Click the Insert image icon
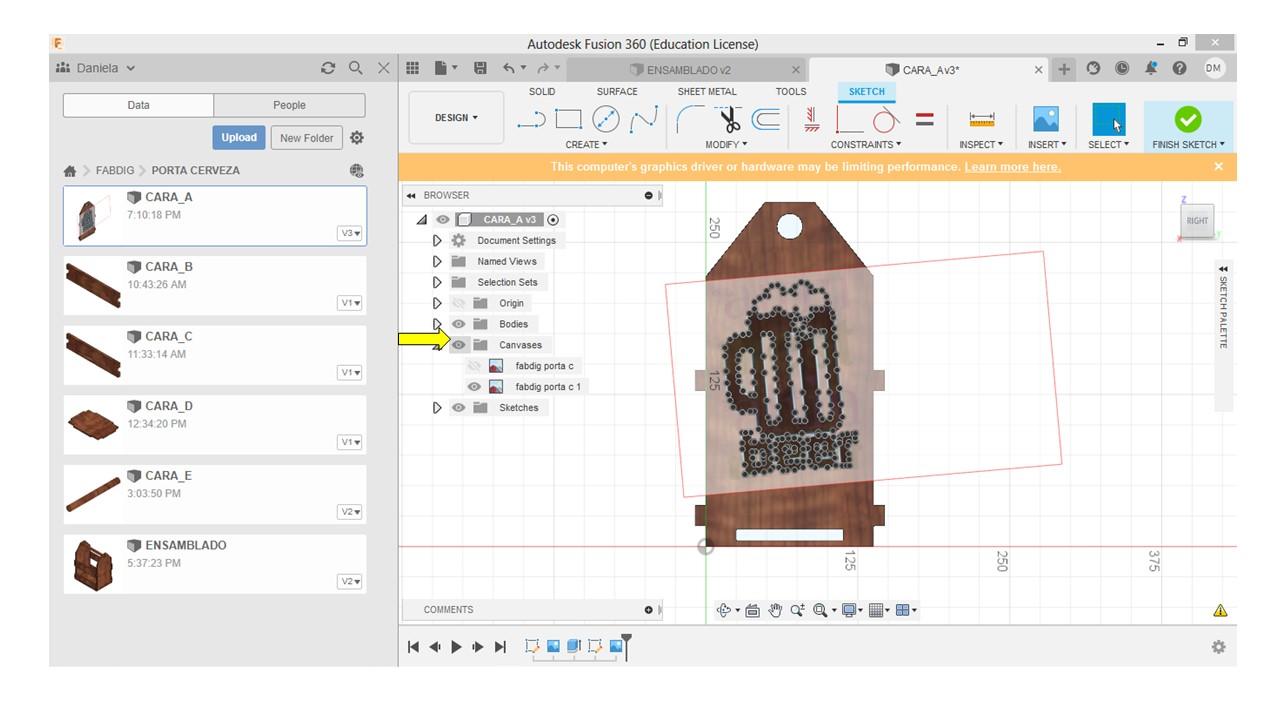The image size is (1280, 720). (1045, 119)
